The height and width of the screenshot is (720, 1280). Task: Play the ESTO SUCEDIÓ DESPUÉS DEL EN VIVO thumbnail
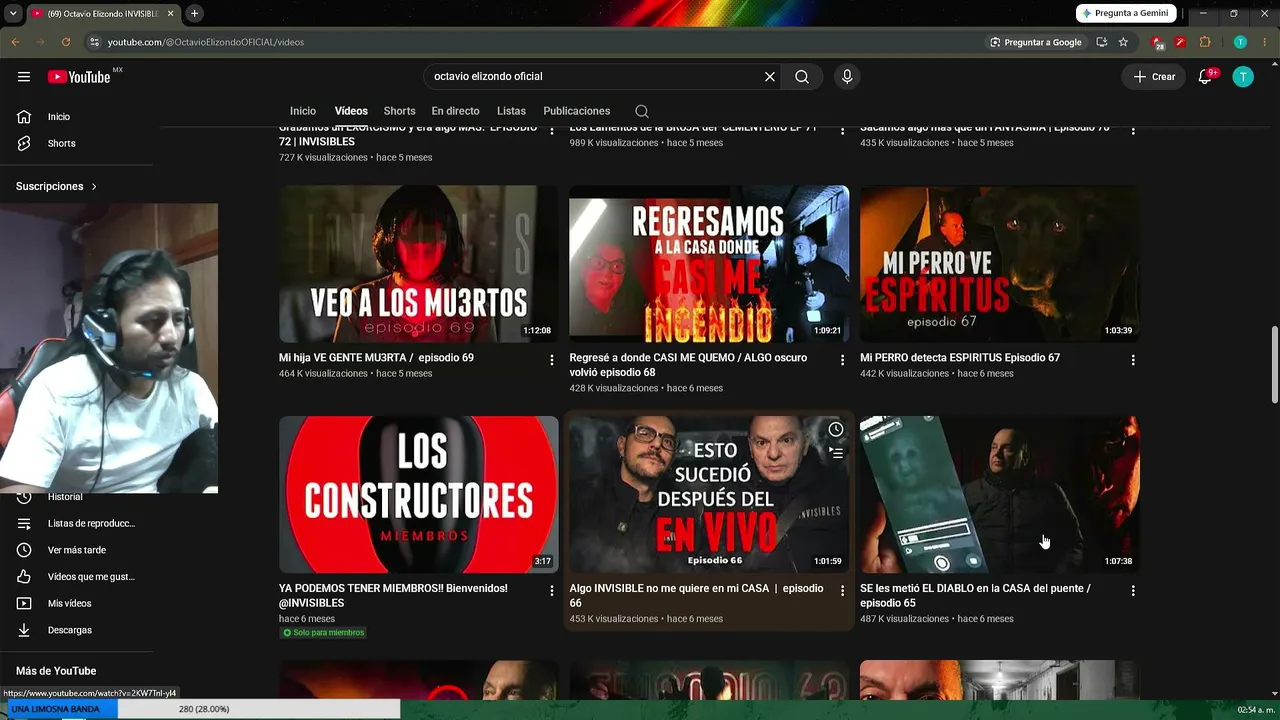pos(709,495)
